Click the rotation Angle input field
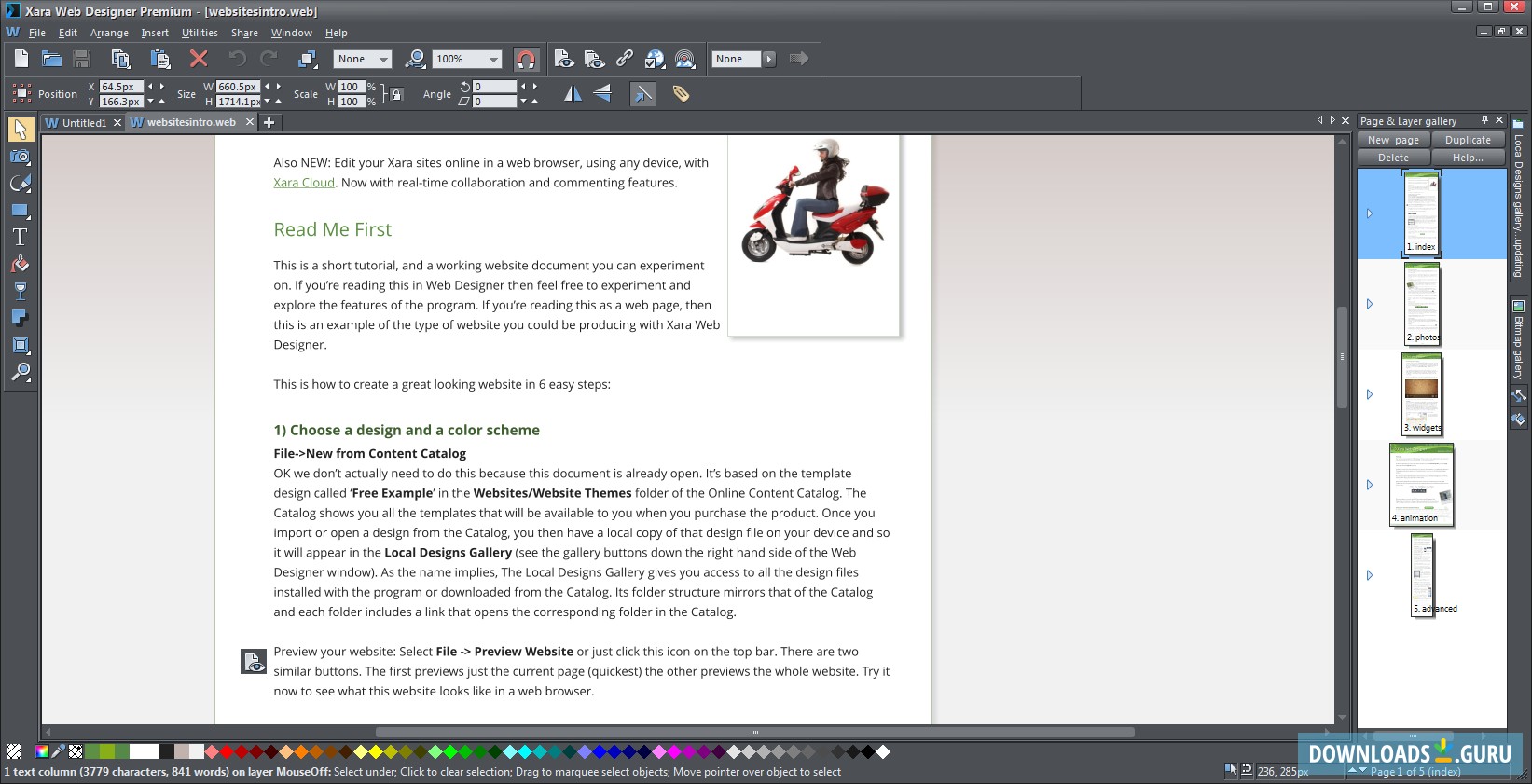 (495, 87)
